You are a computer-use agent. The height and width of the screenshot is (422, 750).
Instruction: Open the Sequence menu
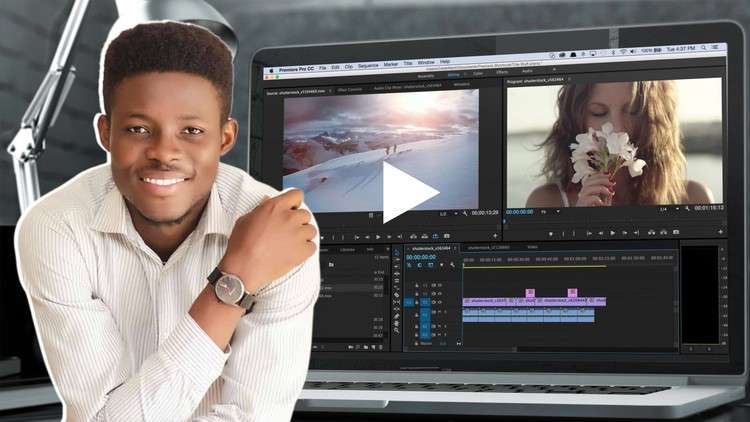click(x=368, y=66)
